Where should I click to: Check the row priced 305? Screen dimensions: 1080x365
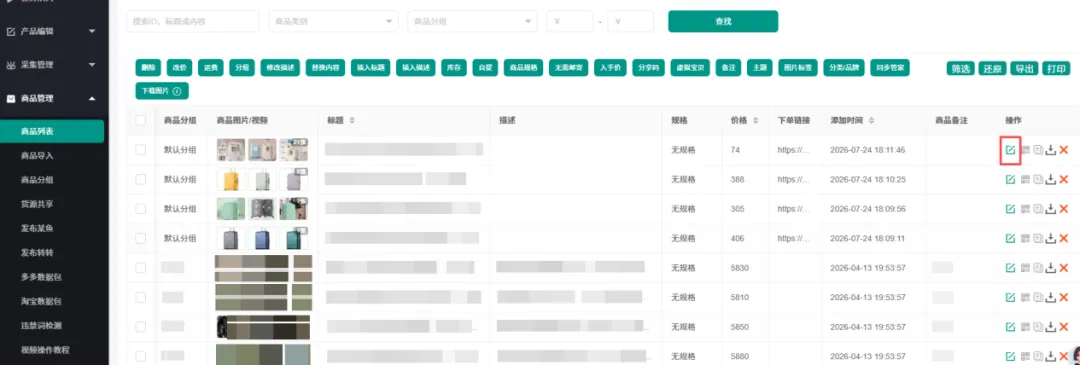tap(141, 209)
